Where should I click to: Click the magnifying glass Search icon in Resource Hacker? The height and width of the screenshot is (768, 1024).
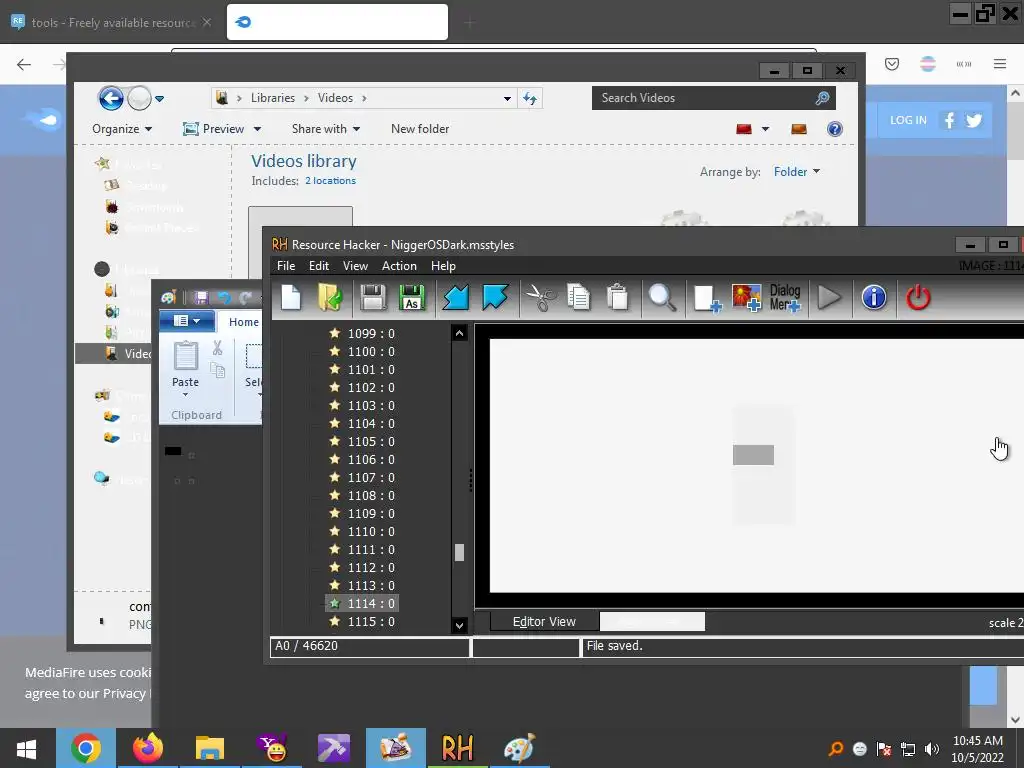pyautogui.click(x=662, y=298)
